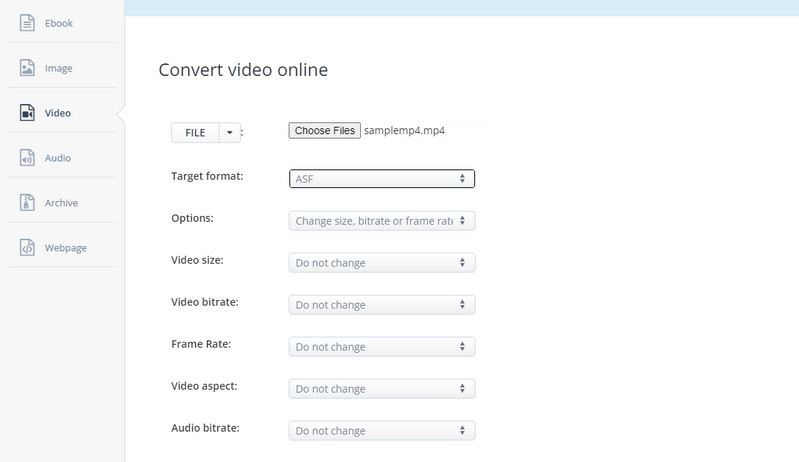
Task: Click the Audio file icon
Action: [27, 158]
